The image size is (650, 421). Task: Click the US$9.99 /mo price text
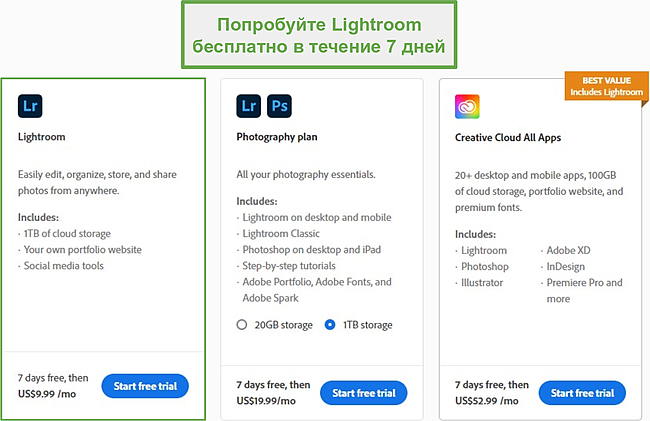[47, 394]
